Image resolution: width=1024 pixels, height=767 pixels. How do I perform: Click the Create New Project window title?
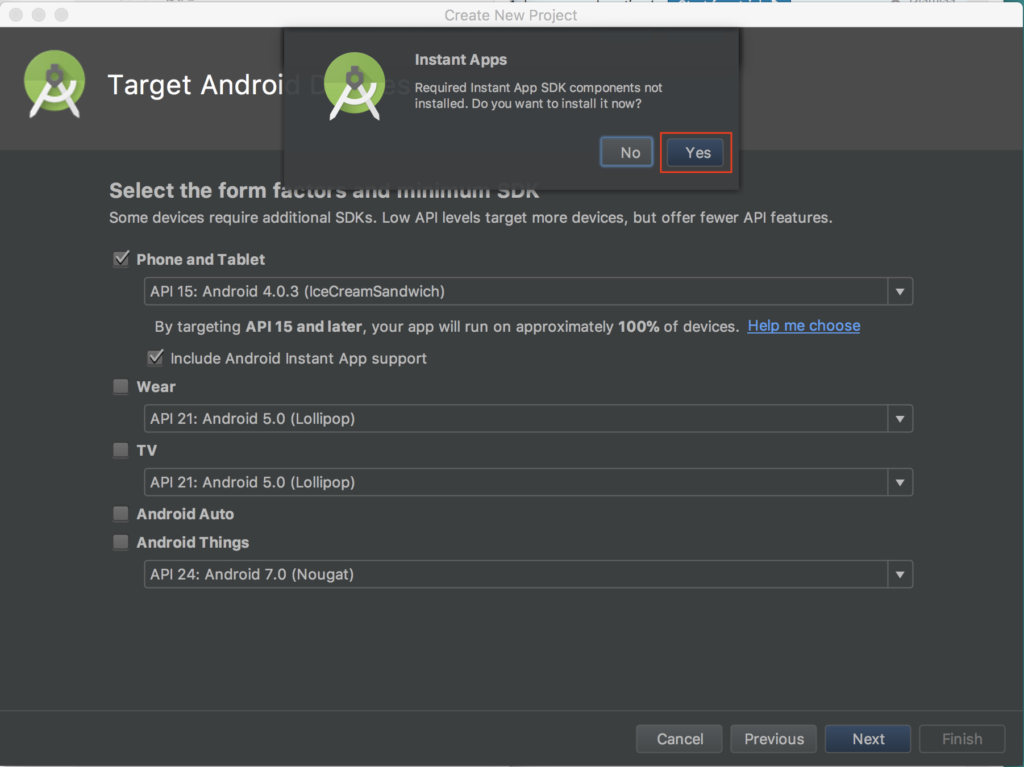(511, 15)
